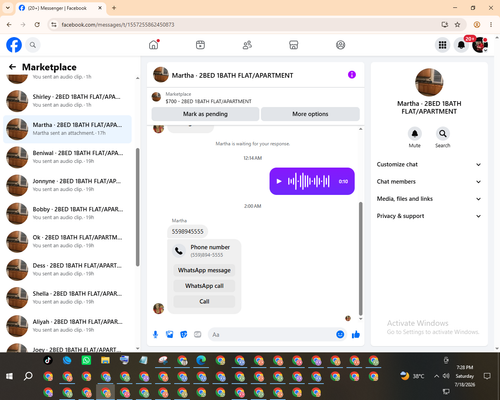This screenshot has height=400, width=500.
Task: Click the large Martha profile photo
Action: (x=429, y=82)
